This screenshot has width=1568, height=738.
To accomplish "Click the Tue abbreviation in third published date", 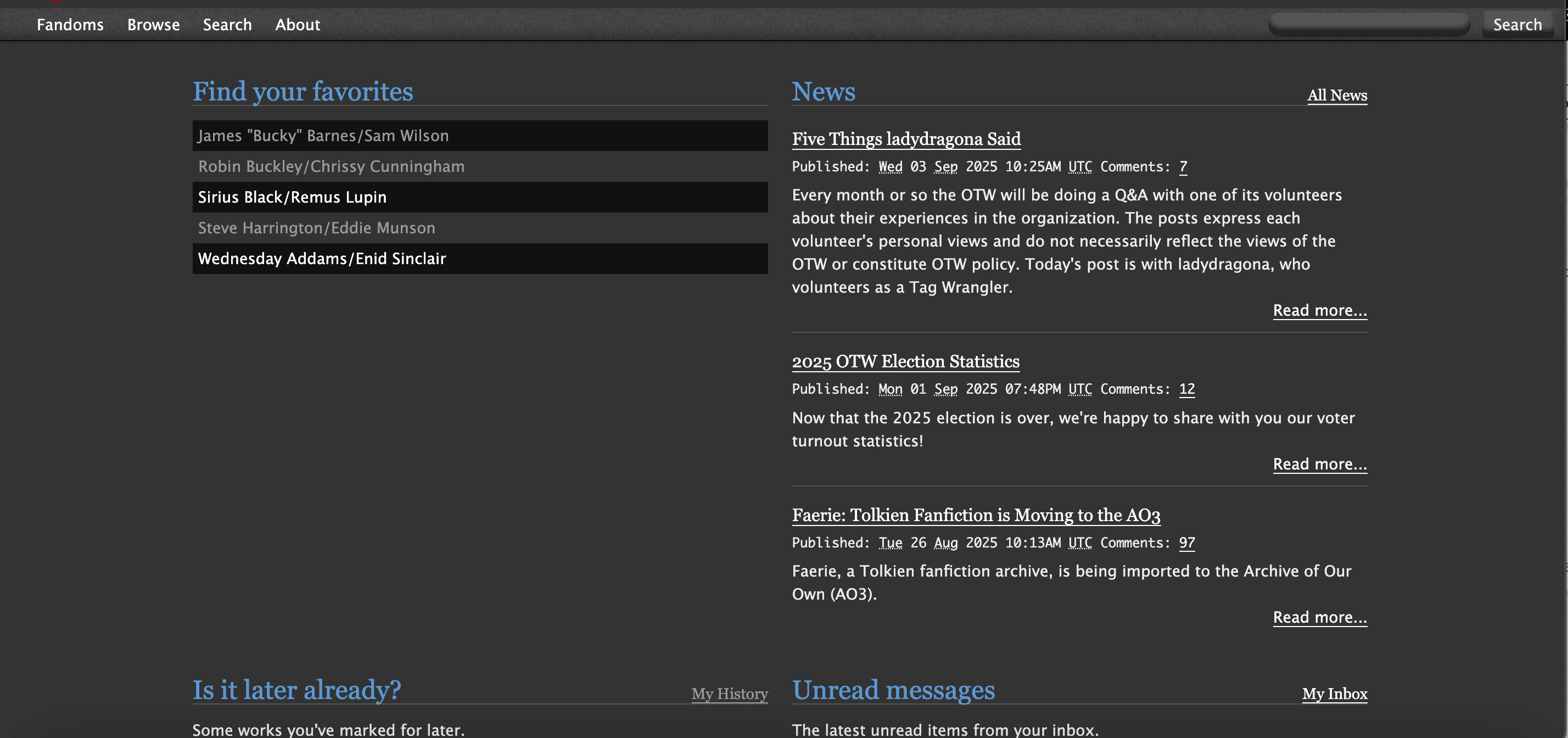I will pos(890,543).
